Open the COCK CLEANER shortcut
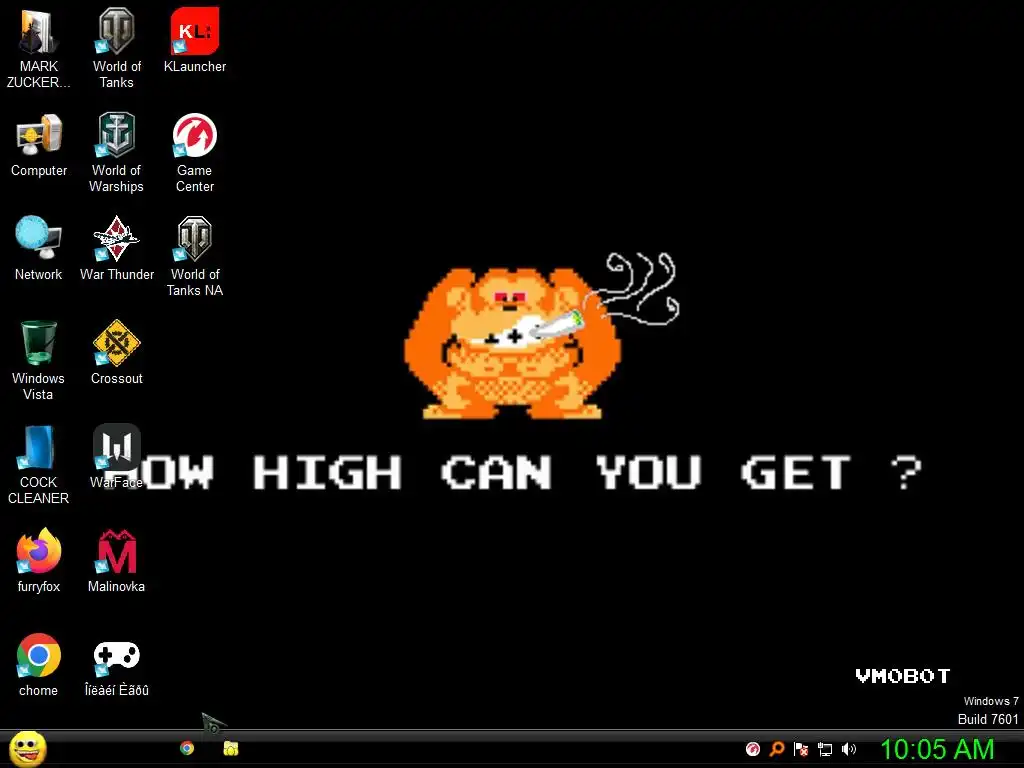Image resolution: width=1024 pixels, height=768 pixels. click(x=39, y=447)
